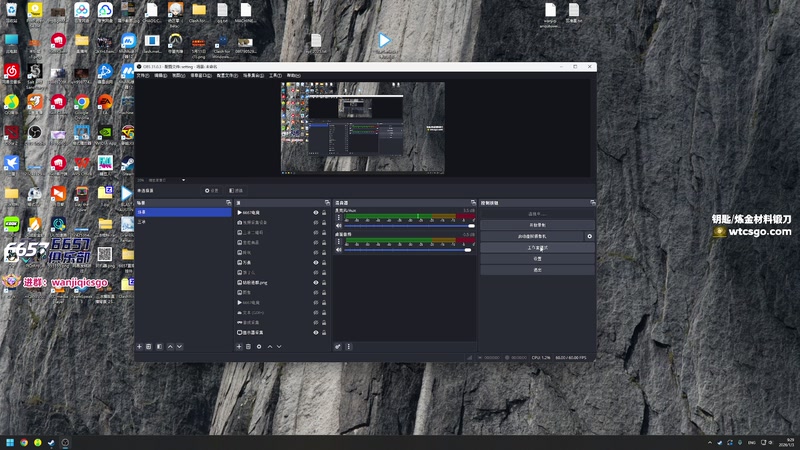Open source properties gear icon

[x=259, y=346]
